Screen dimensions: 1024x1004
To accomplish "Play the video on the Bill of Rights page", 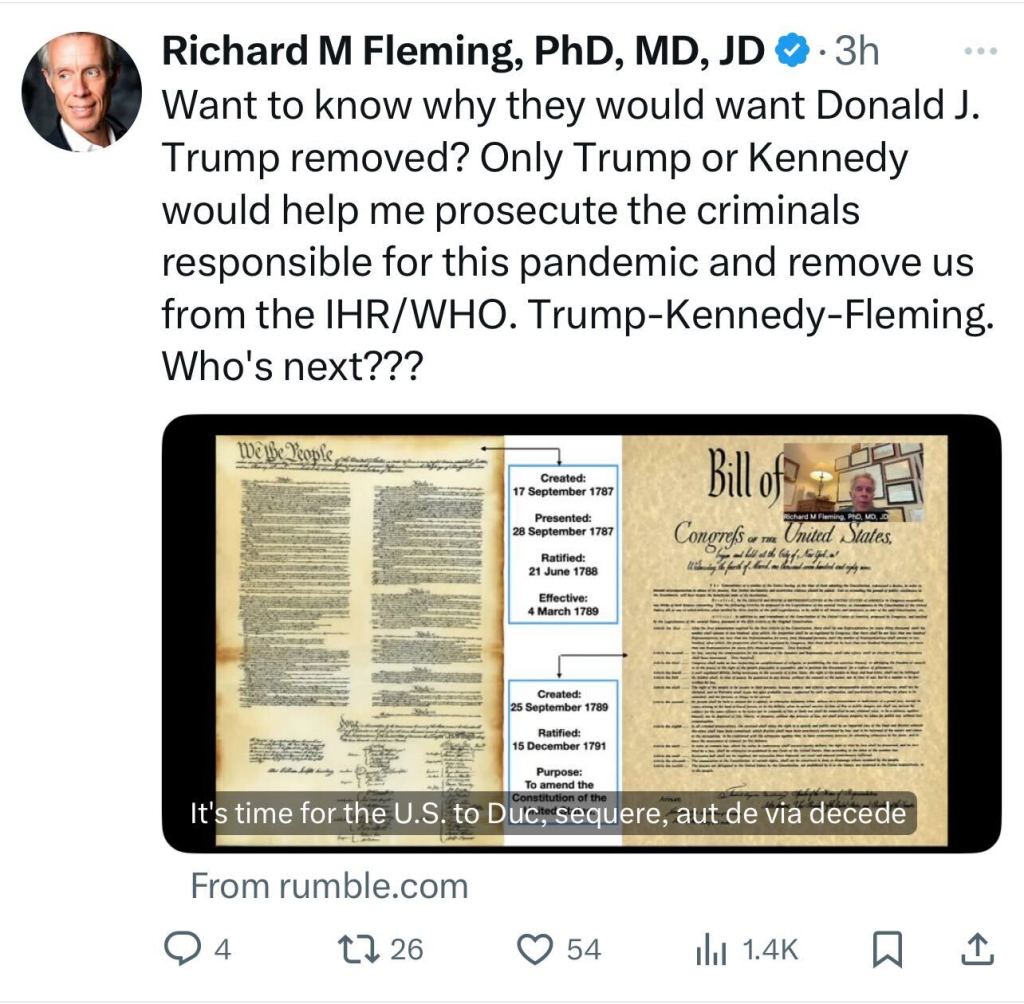I will coord(581,634).
